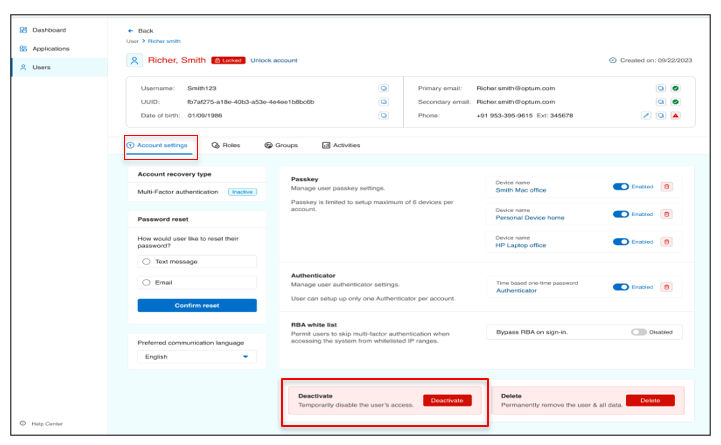Click the Applications sidebar icon
721x445 pixels.
click(x=23, y=49)
